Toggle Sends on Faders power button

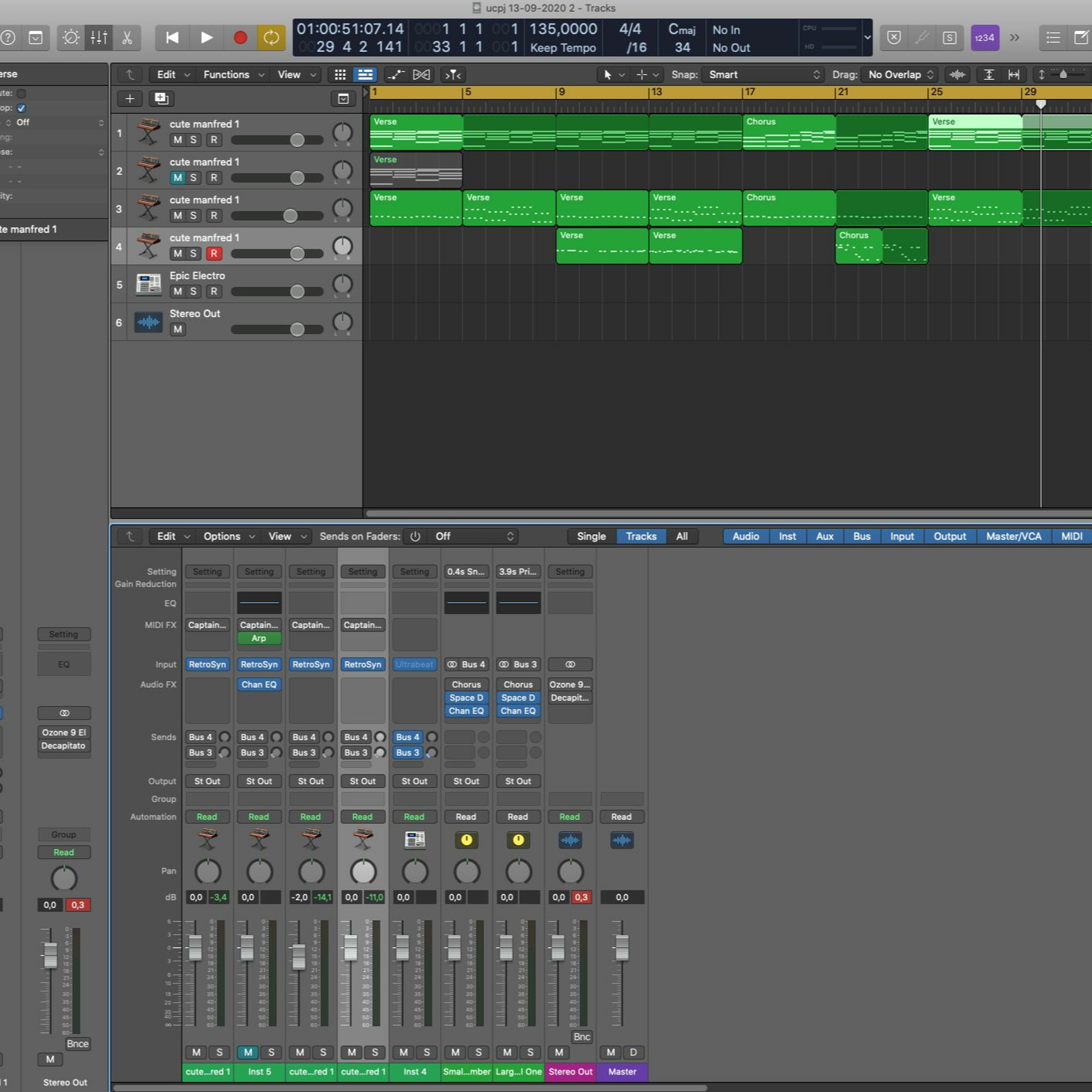[415, 537]
